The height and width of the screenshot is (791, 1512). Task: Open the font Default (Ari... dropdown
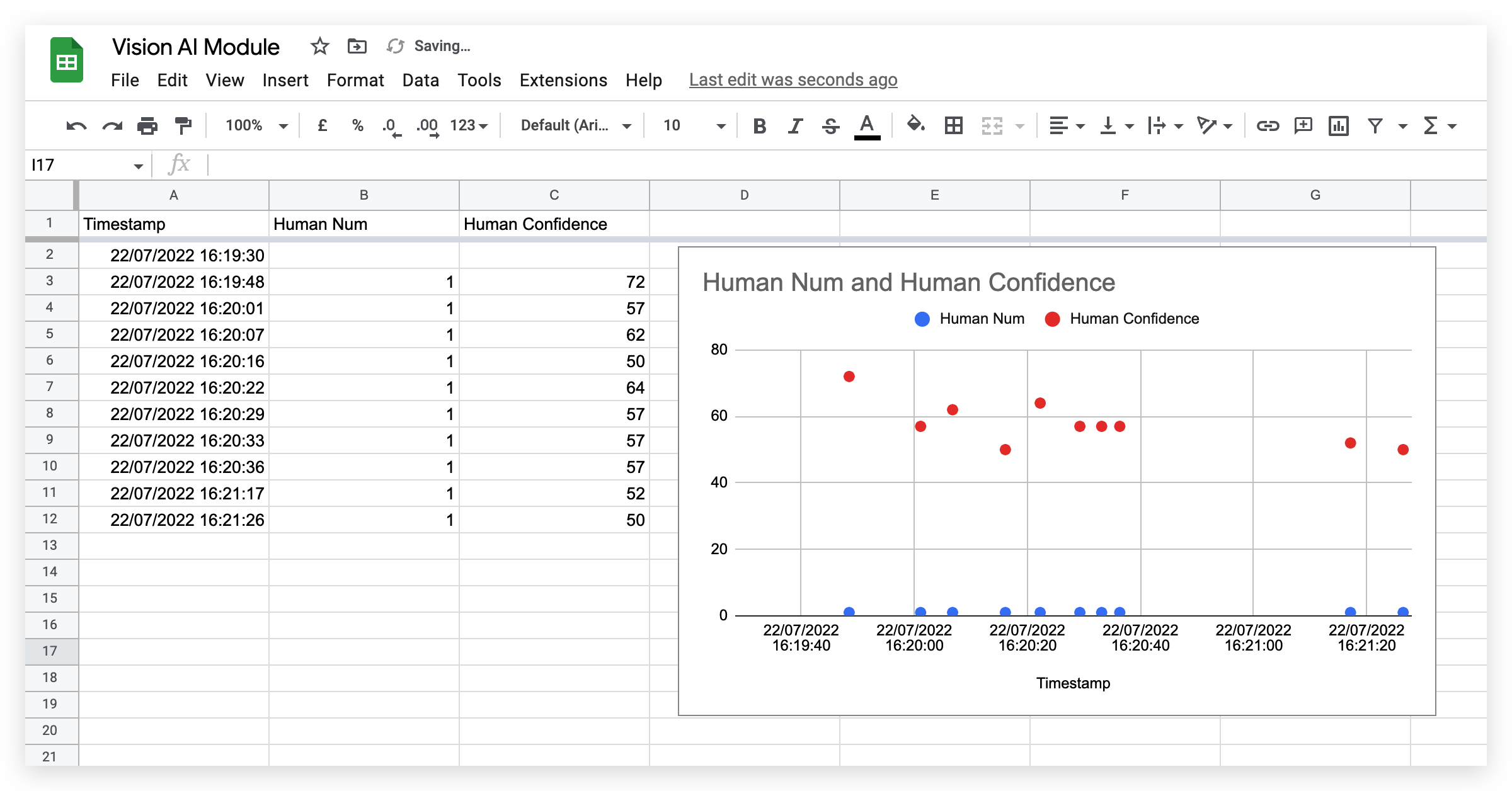575,125
